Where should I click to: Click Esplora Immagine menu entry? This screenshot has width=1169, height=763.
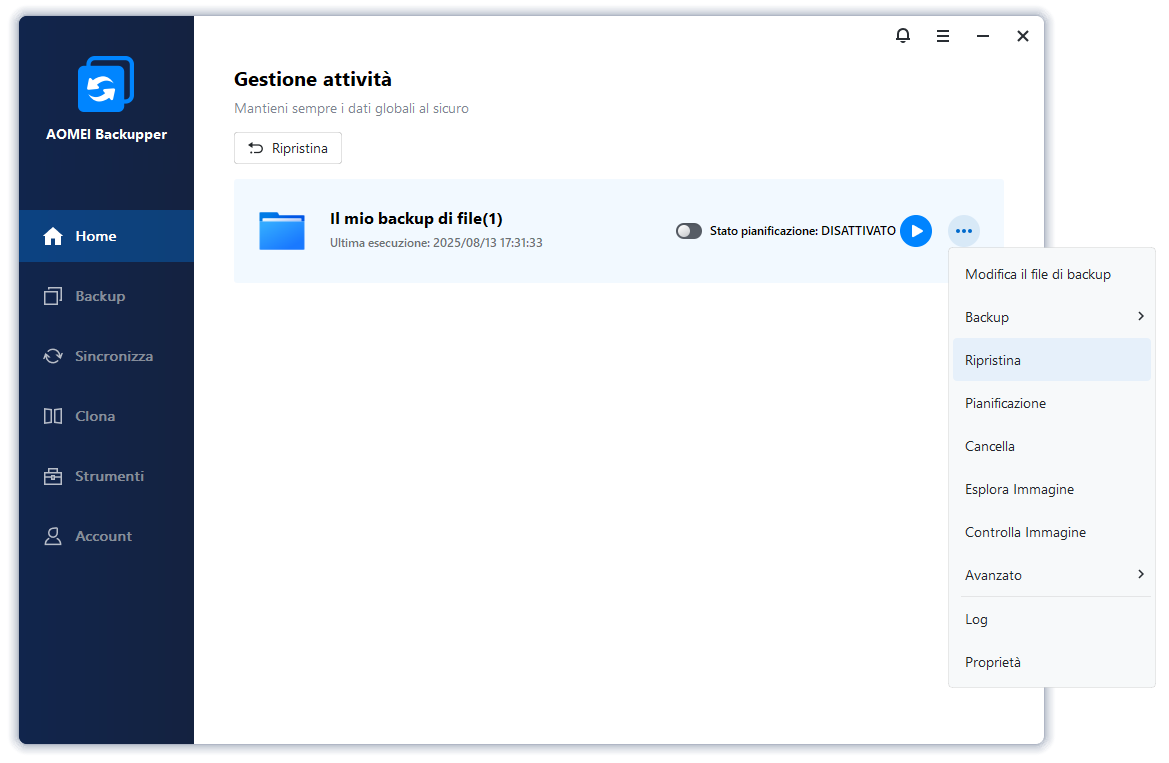click(x=1019, y=489)
